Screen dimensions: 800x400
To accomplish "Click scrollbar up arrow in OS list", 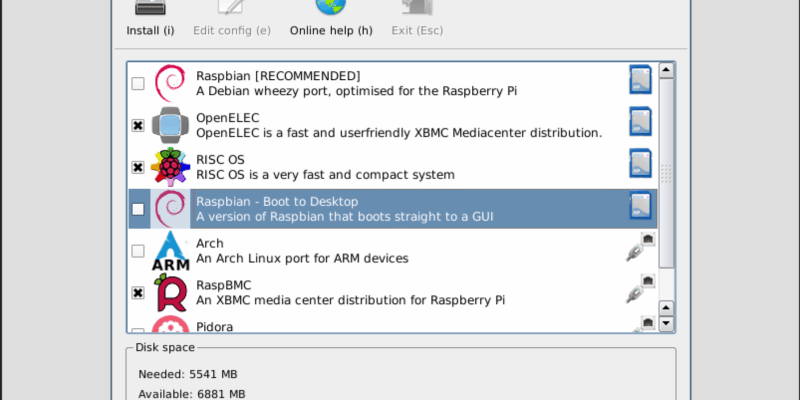I will (x=665, y=70).
